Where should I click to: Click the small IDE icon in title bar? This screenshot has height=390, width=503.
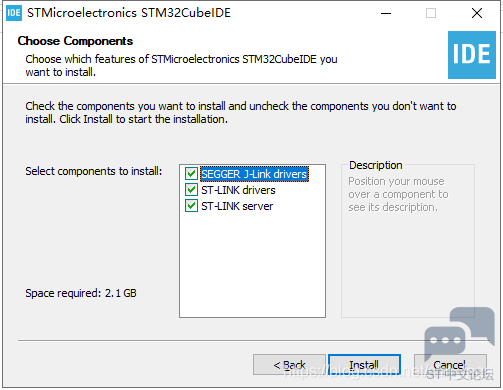click(14, 13)
